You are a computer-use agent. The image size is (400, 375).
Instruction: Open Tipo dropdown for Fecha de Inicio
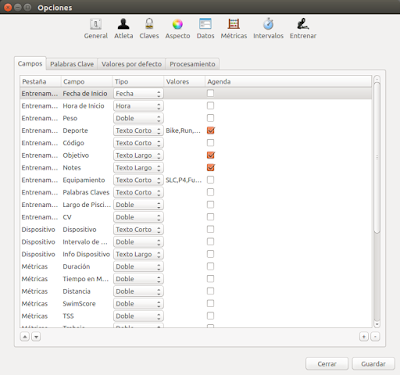point(138,94)
